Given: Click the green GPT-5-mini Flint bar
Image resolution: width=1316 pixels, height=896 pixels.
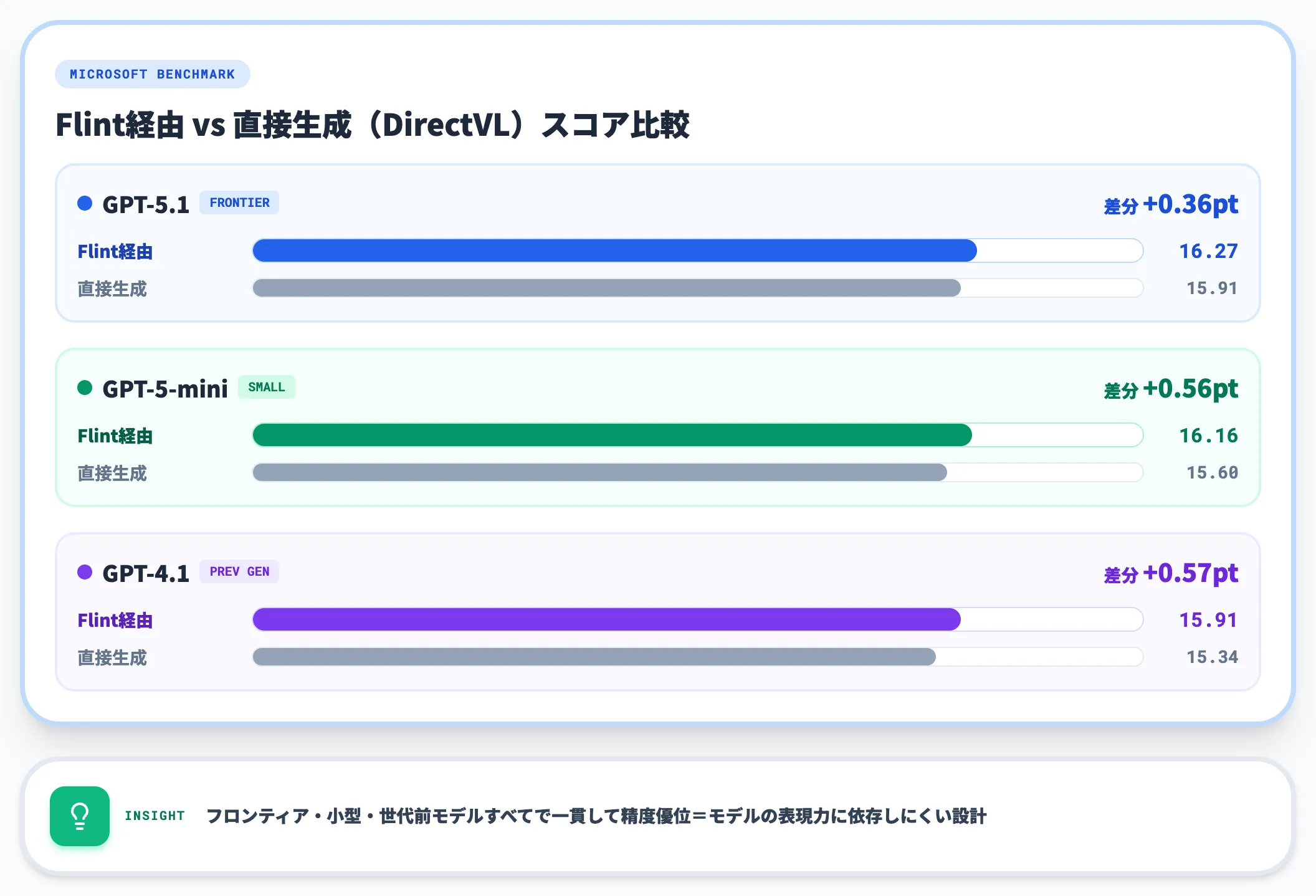Looking at the screenshot, I should (x=613, y=435).
